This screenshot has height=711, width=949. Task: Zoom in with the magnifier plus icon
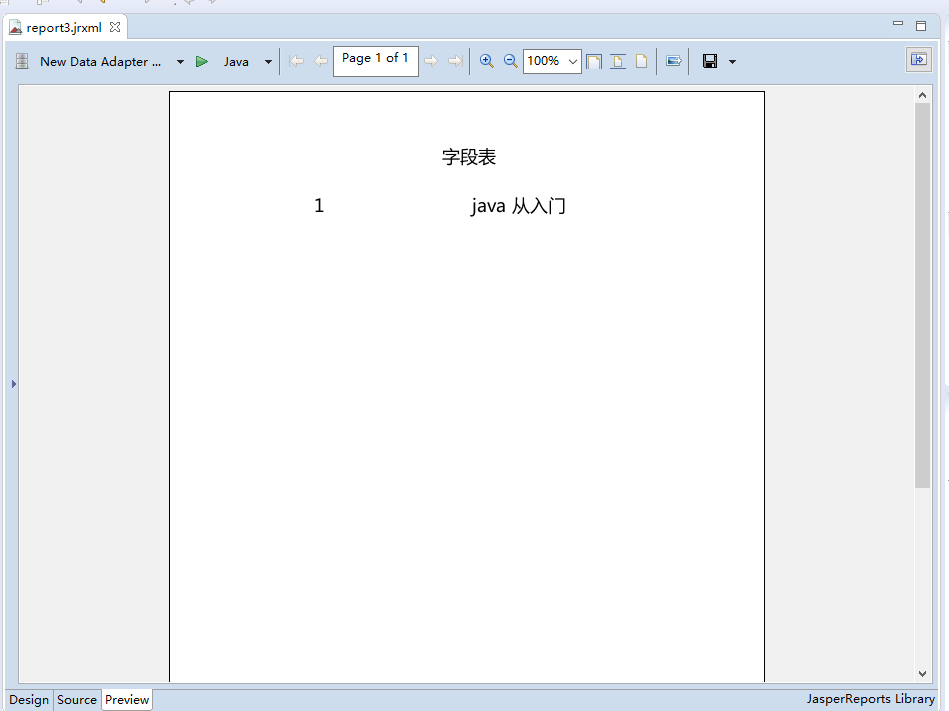pyautogui.click(x=487, y=61)
